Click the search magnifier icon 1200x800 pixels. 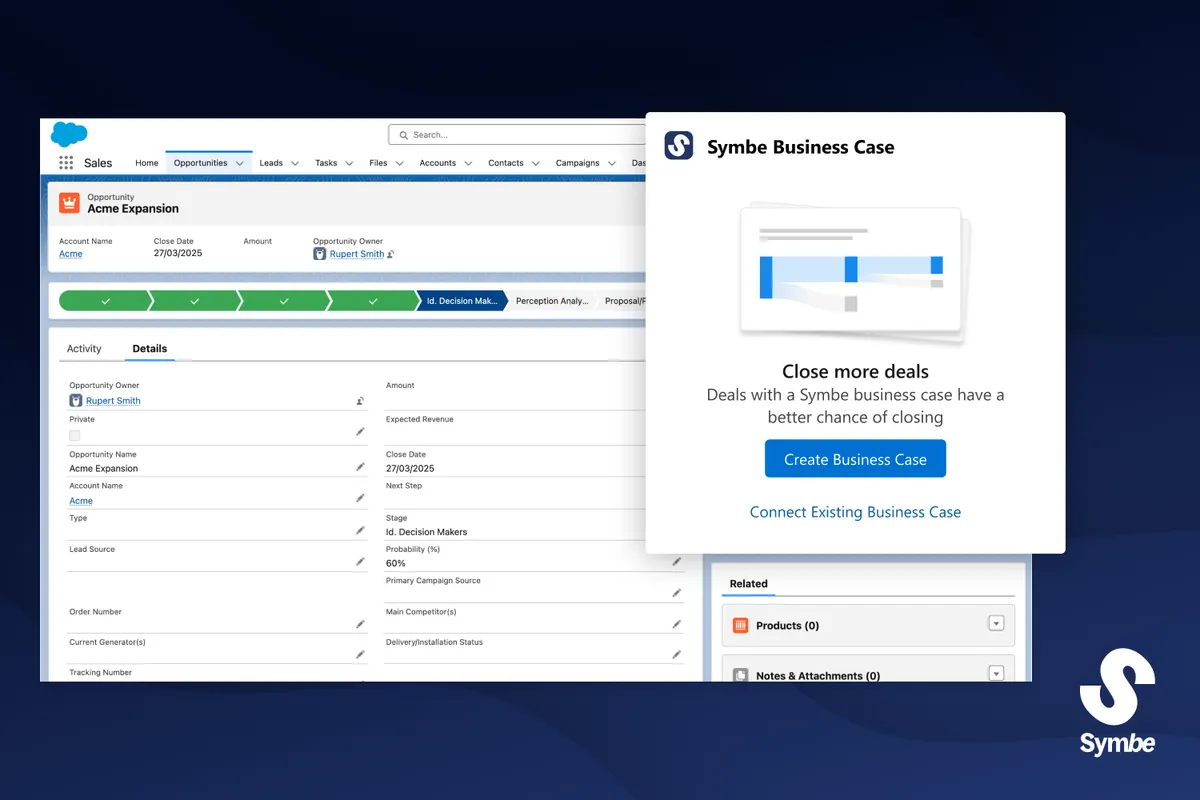pyautogui.click(x=404, y=135)
